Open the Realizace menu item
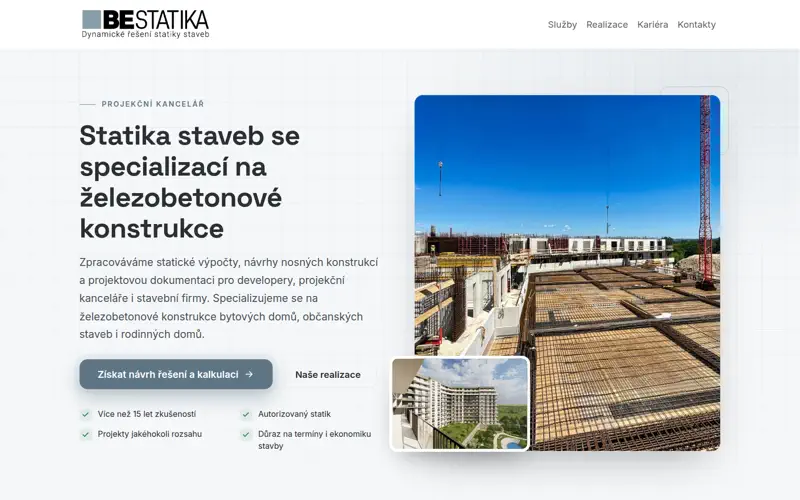Image resolution: width=800 pixels, height=500 pixels. click(607, 24)
